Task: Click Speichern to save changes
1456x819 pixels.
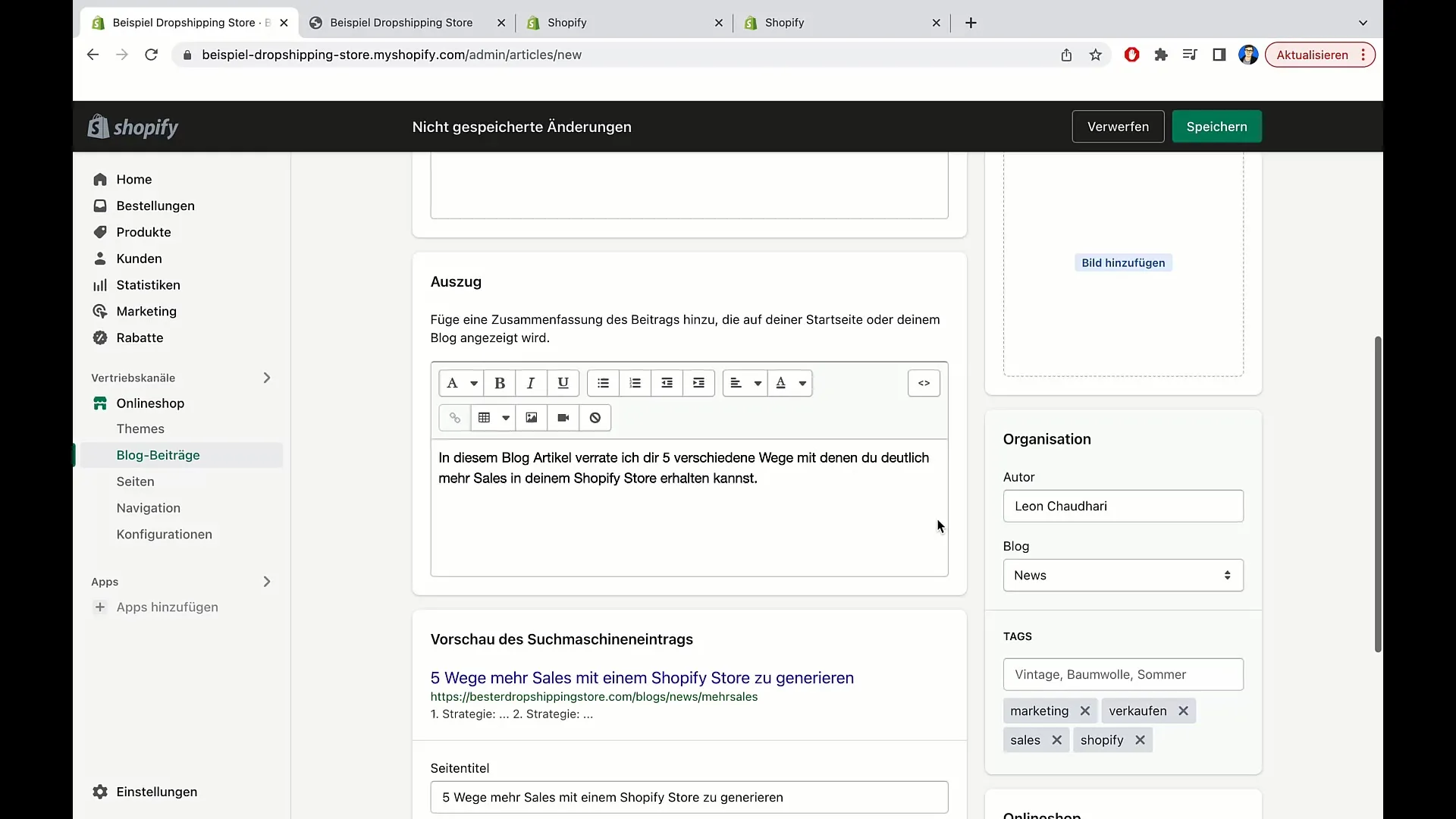Action: [1216, 126]
